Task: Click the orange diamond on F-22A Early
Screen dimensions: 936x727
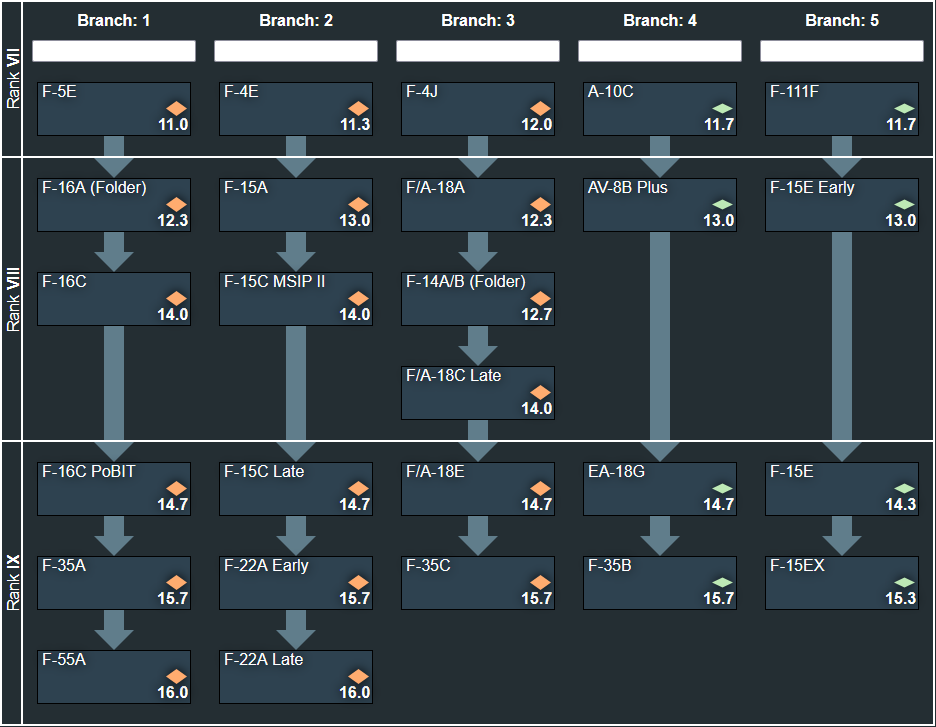Action: (x=359, y=583)
